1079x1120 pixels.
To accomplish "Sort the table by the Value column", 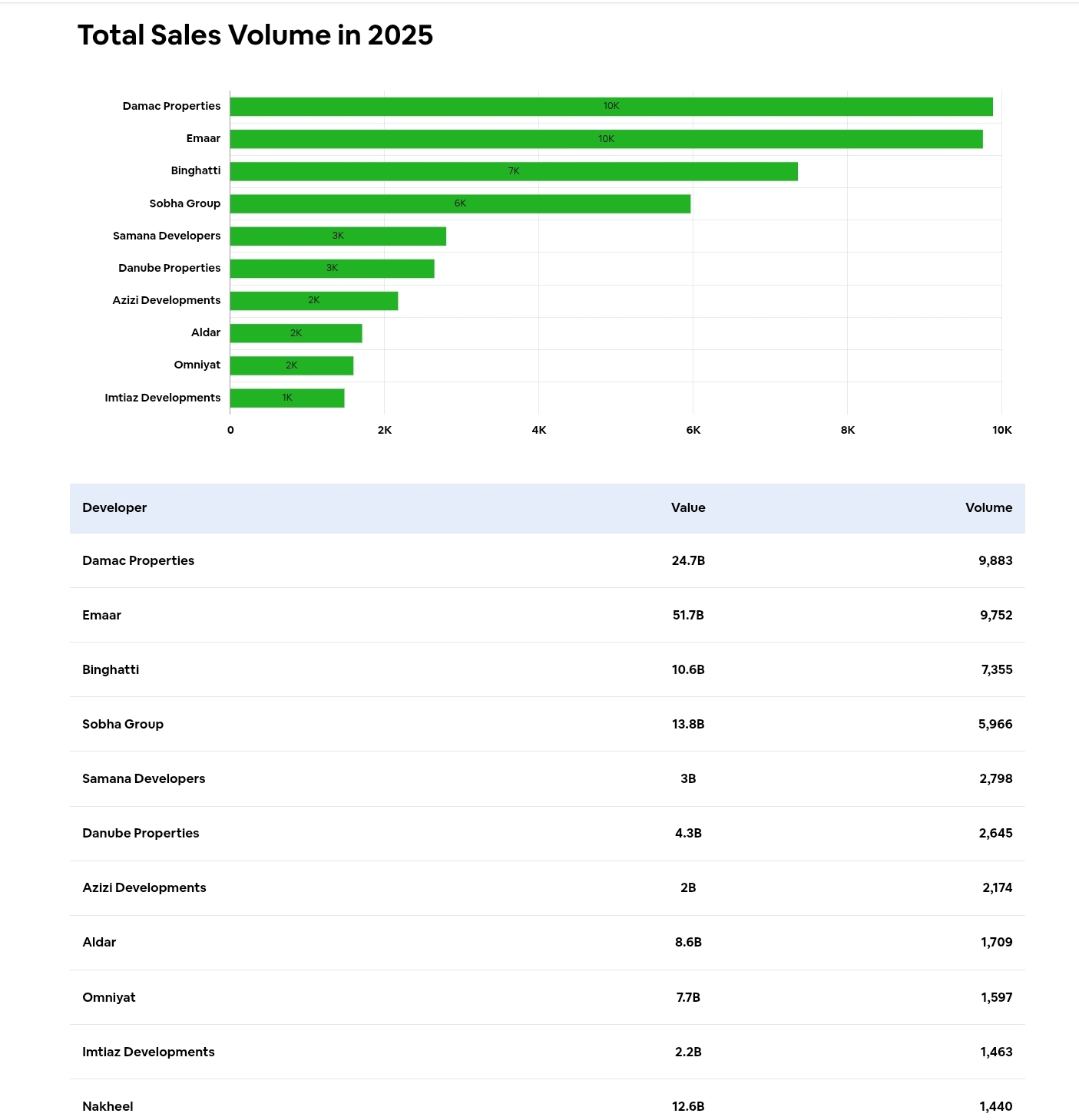I will (687, 507).
